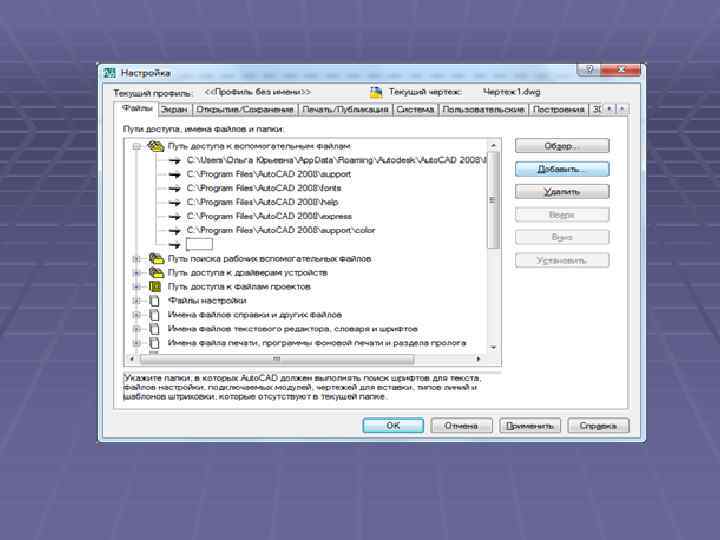
Task: Click the arrow icon before the AutoCAD 2008\fonts path
Action: (174, 188)
